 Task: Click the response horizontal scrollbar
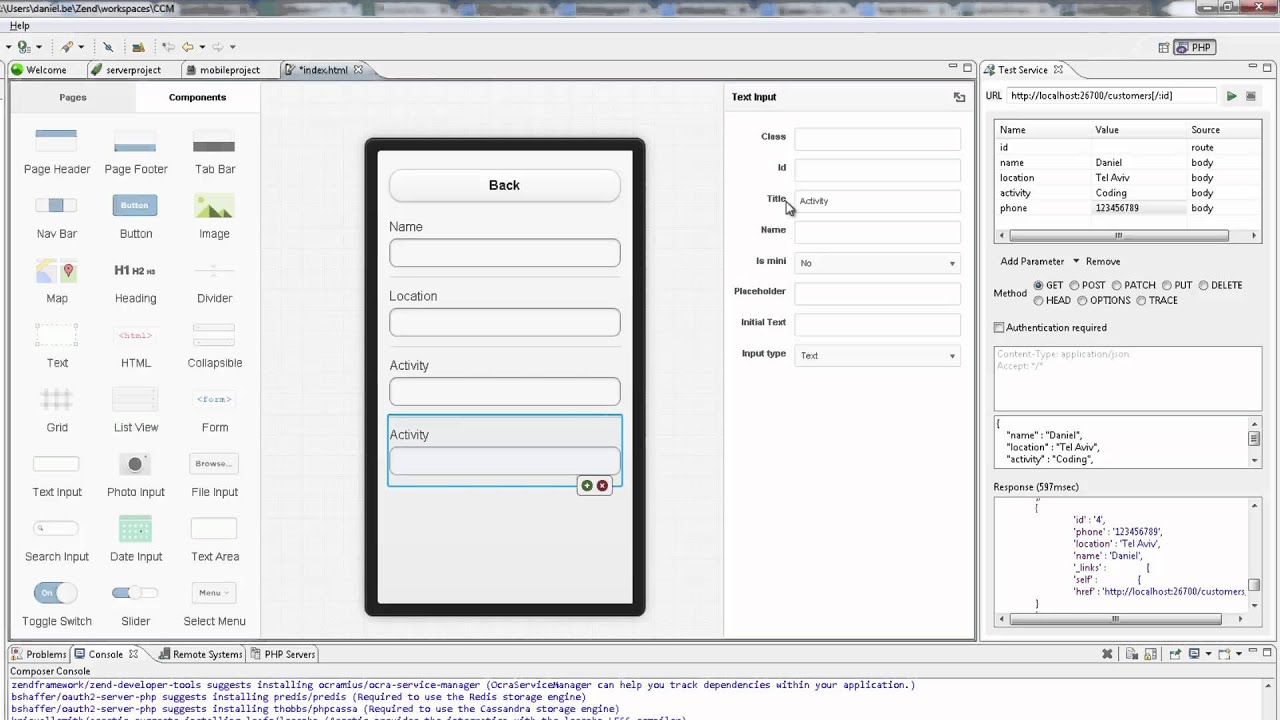[1116, 619]
